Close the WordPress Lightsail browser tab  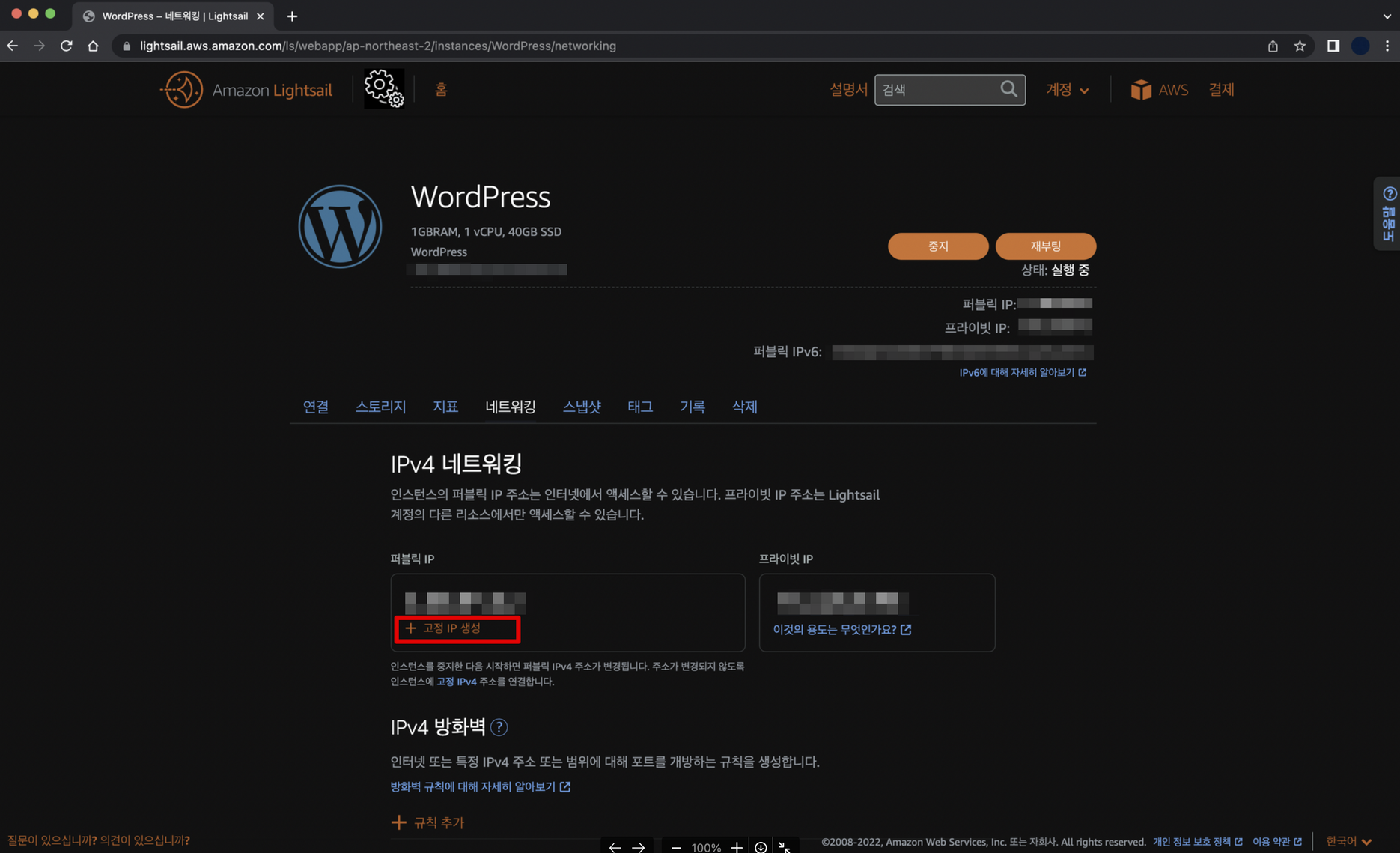[261, 16]
